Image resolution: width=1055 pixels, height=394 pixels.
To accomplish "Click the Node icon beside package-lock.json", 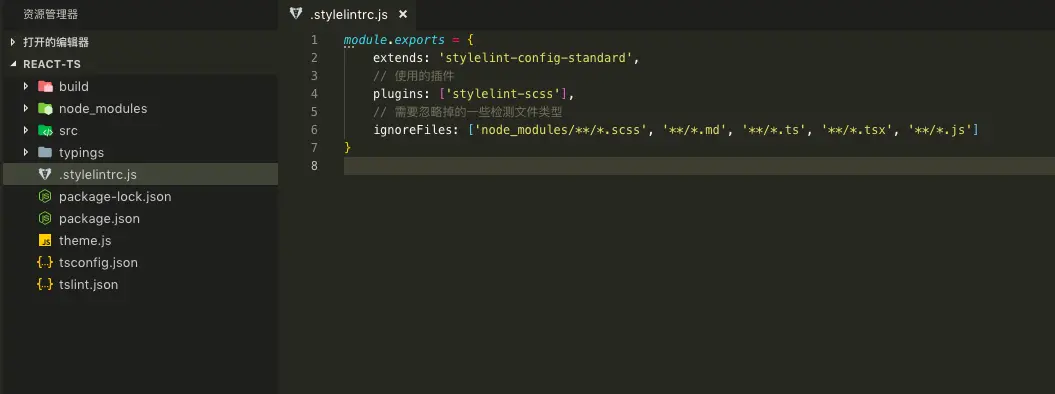I will (x=45, y=196).
